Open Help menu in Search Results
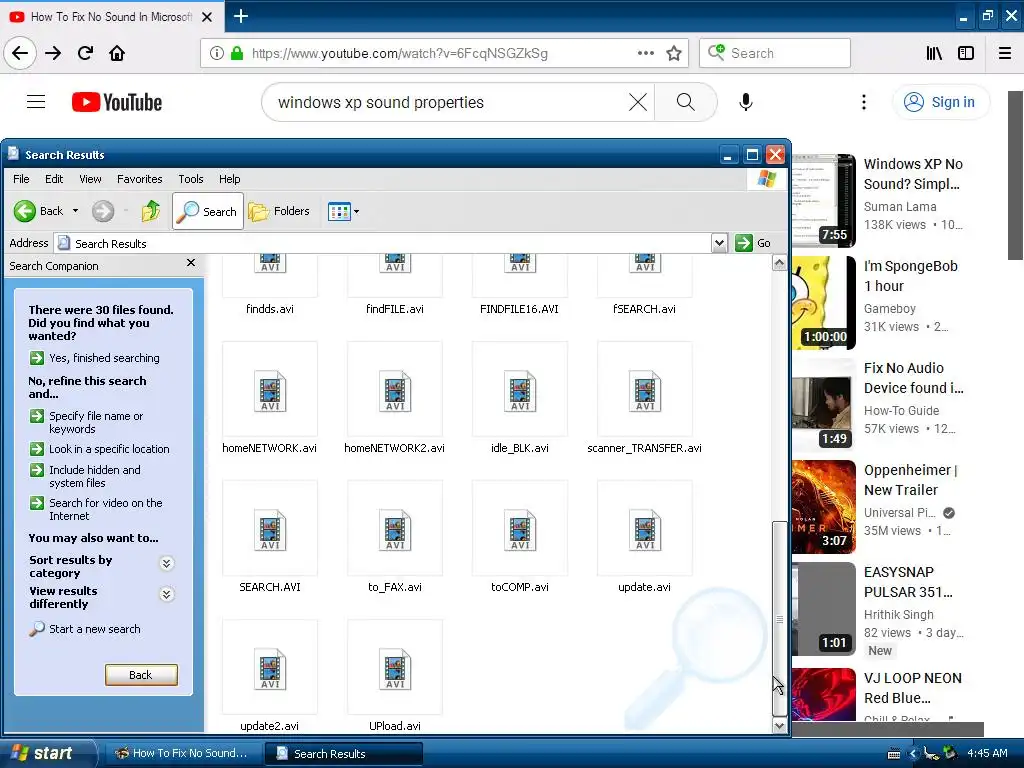The width and height of the screenshot is (1024, 768). coord(229,179)
